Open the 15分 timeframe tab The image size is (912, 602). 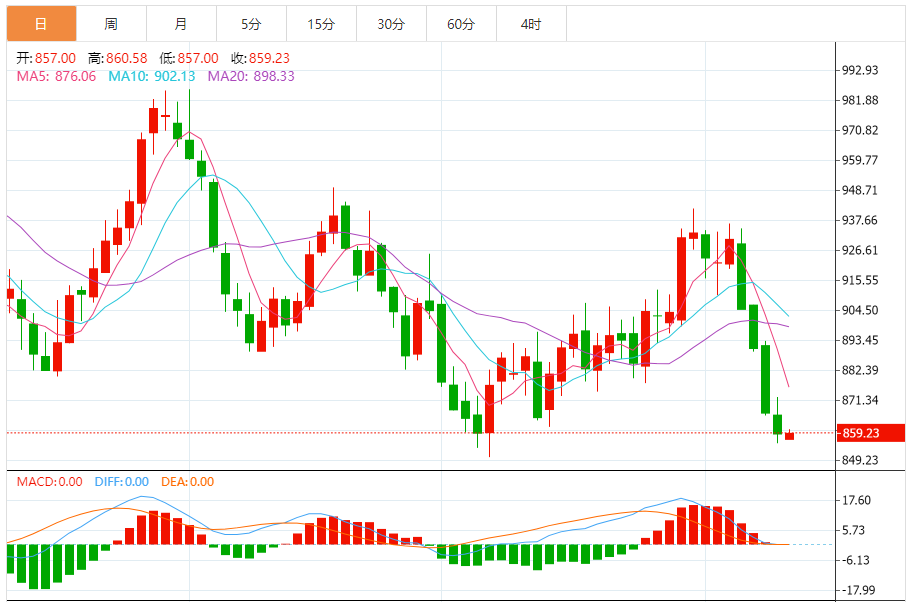(322, 24)
